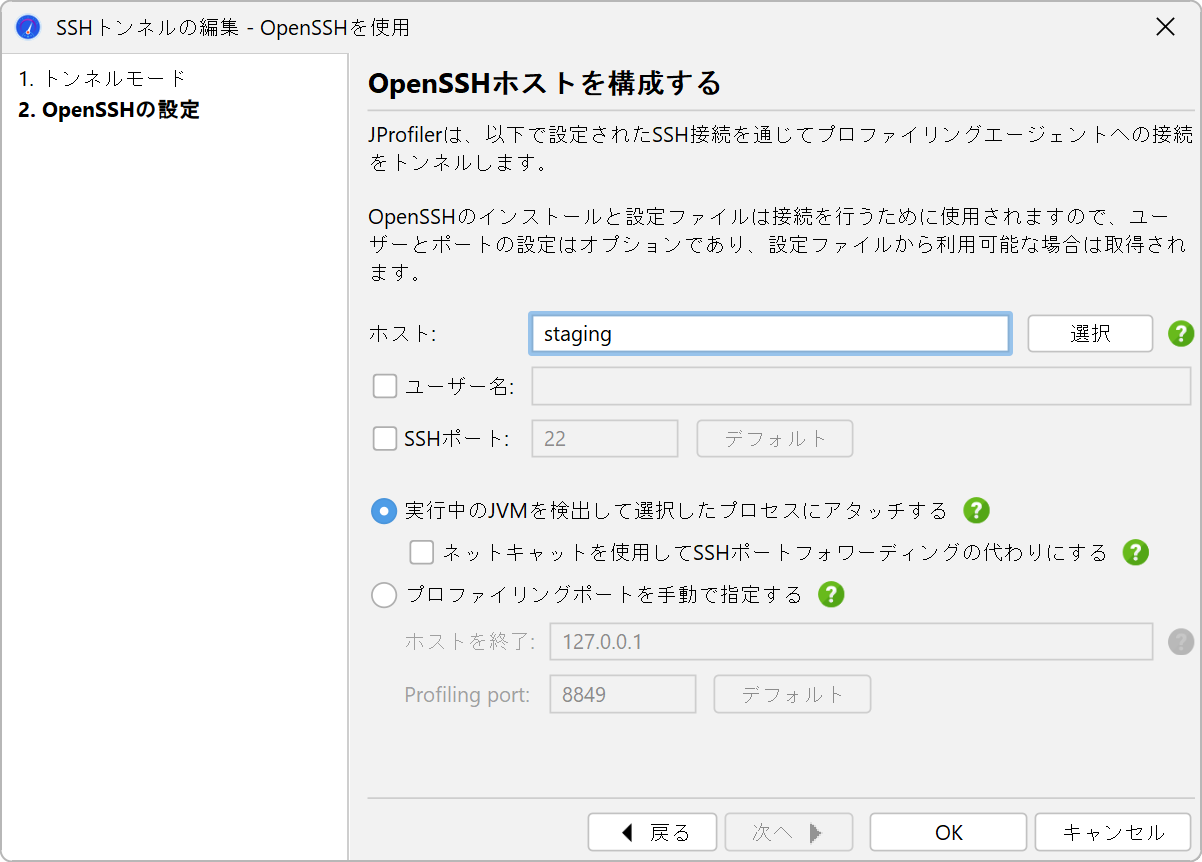The width and height of the screenshot is (1202, 862).
Task: Click the help icon beside the host field
Action: (1181, 334)
